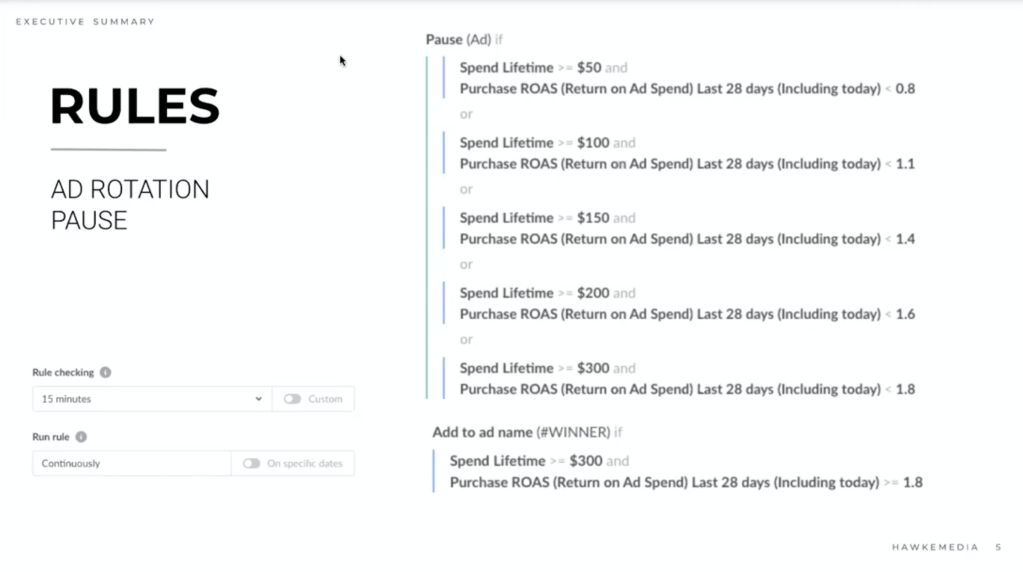Screen dimensions: 1023x572
Task: Select the Purchase ROAS < 1.8 pause condition
Action: 687,389
